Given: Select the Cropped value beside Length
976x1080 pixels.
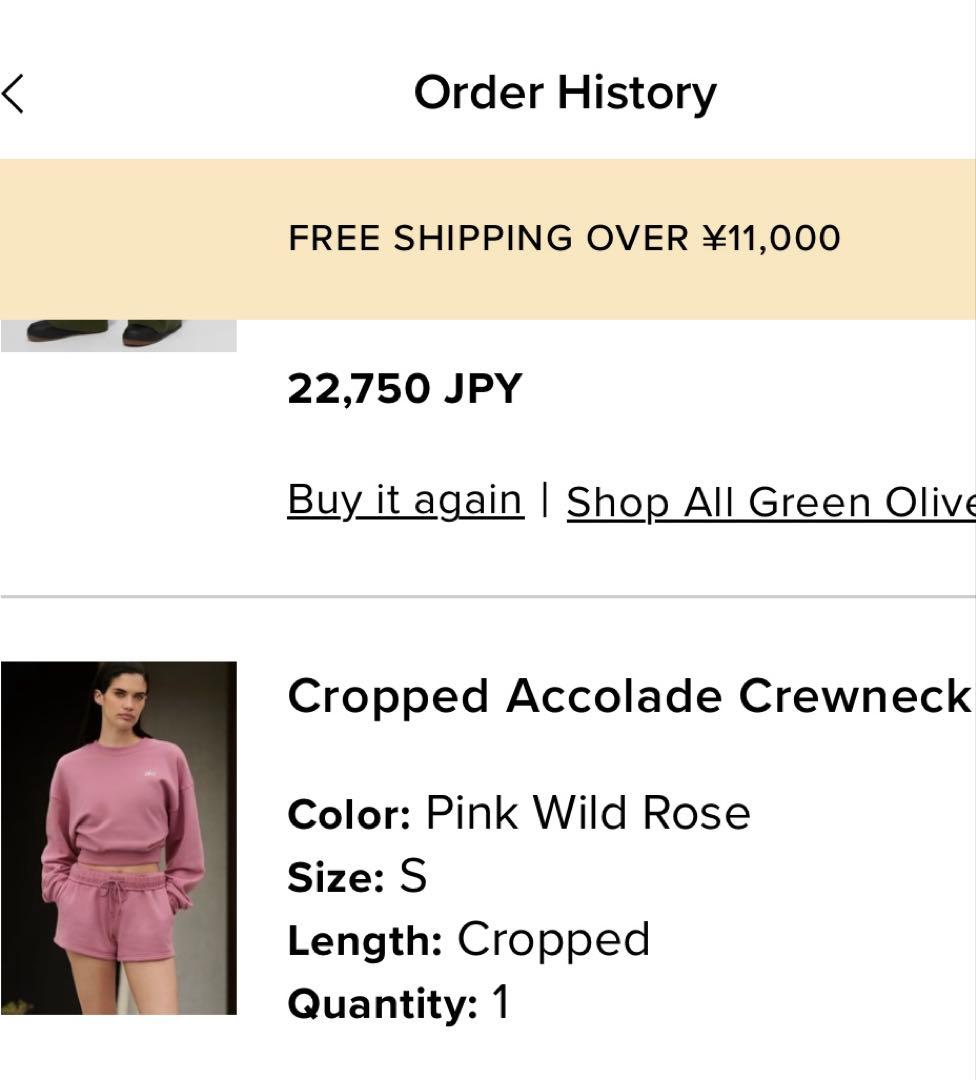Looking at the screenshot, I should pos(553,940).
